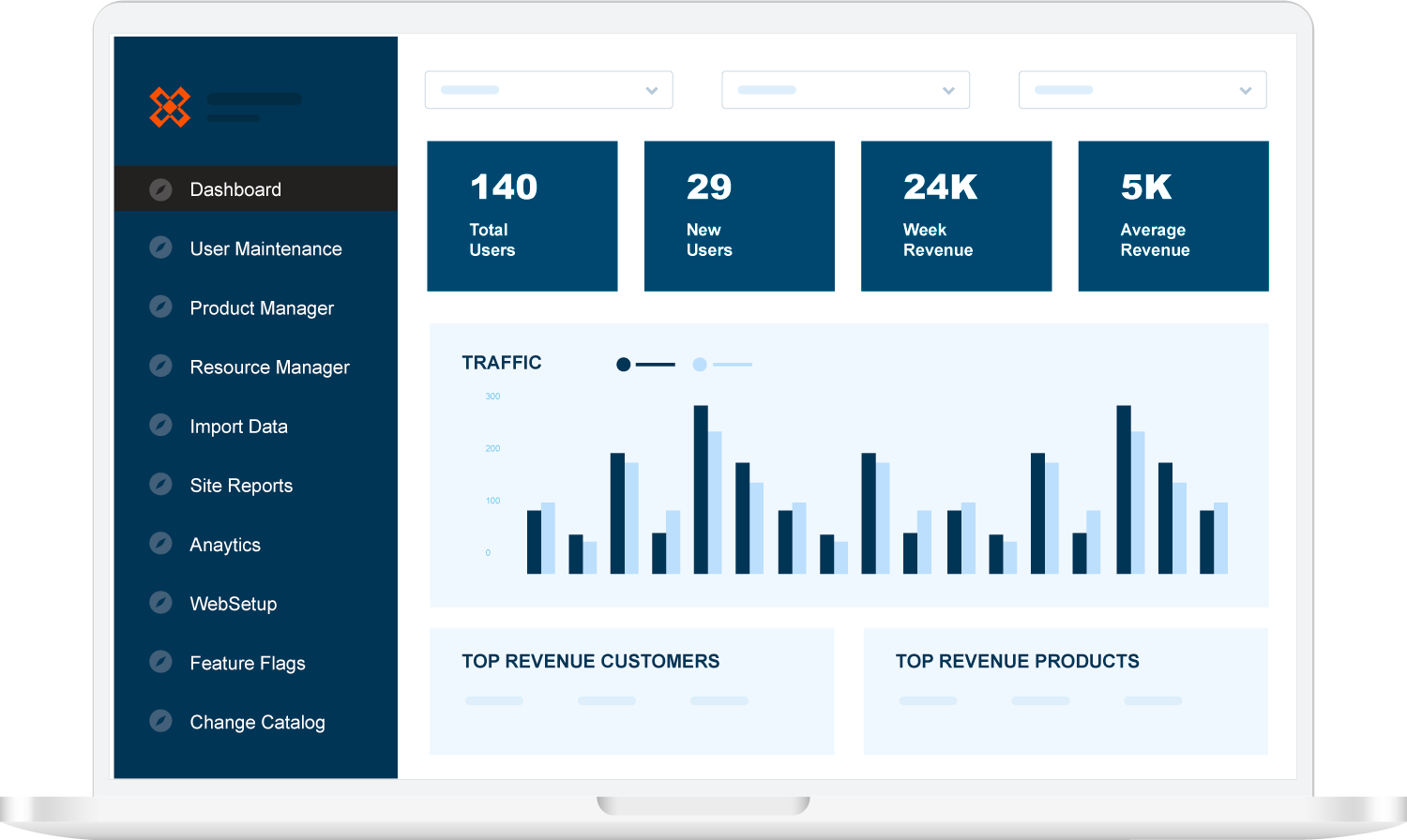Click the TRAFFIC chart title
This screenshot has height=840, width=1407.
[x=502, y=363]
